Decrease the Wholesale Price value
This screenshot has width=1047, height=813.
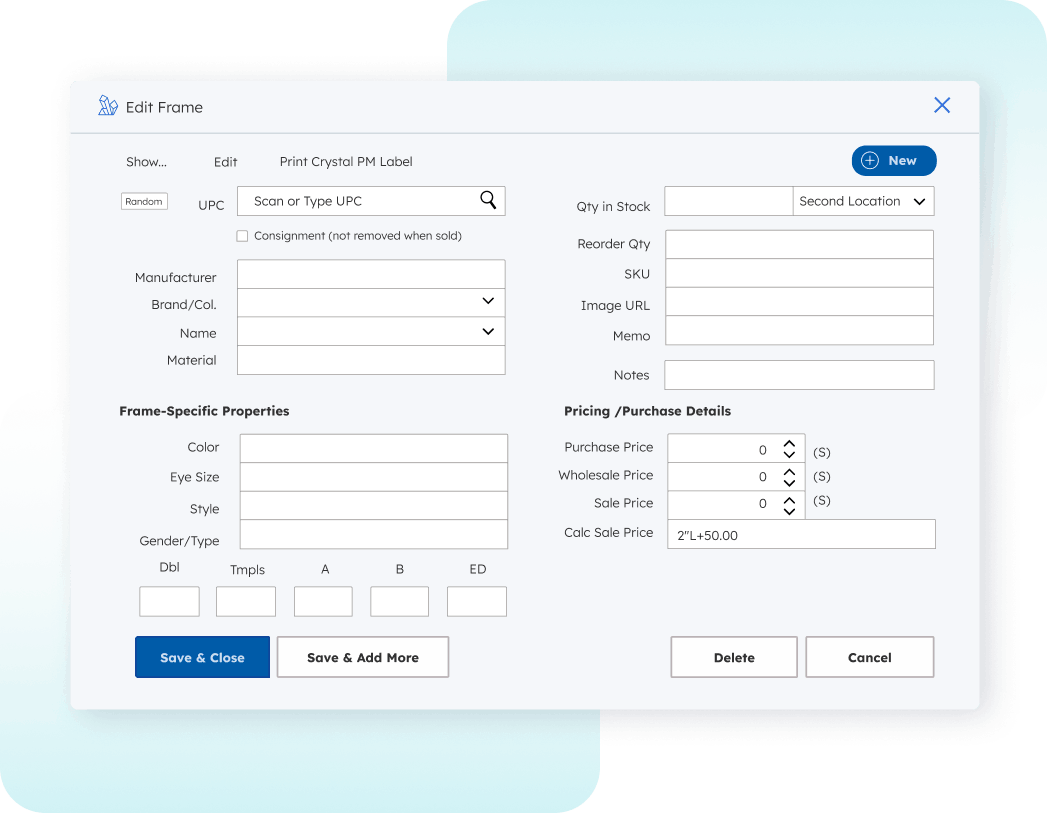point(789,484)
